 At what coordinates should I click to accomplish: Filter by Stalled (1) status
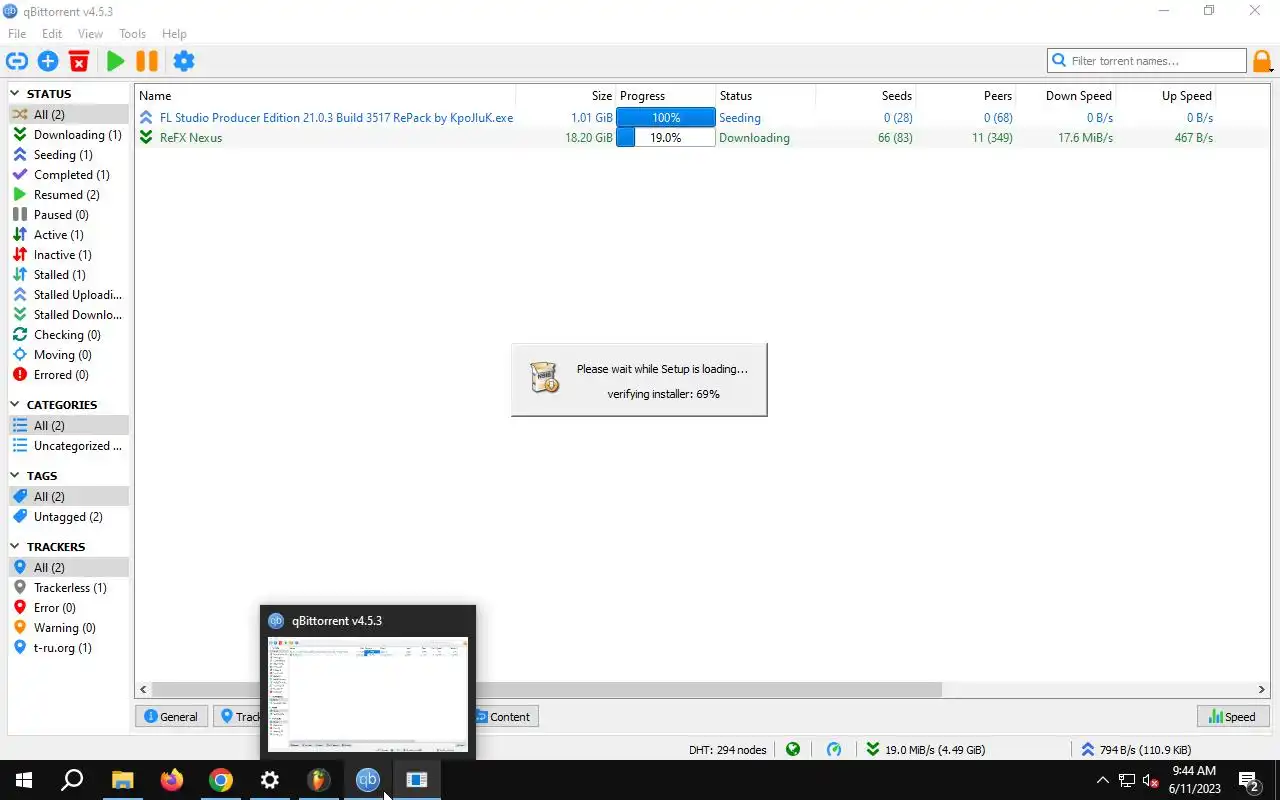click(x=68, y=275)
